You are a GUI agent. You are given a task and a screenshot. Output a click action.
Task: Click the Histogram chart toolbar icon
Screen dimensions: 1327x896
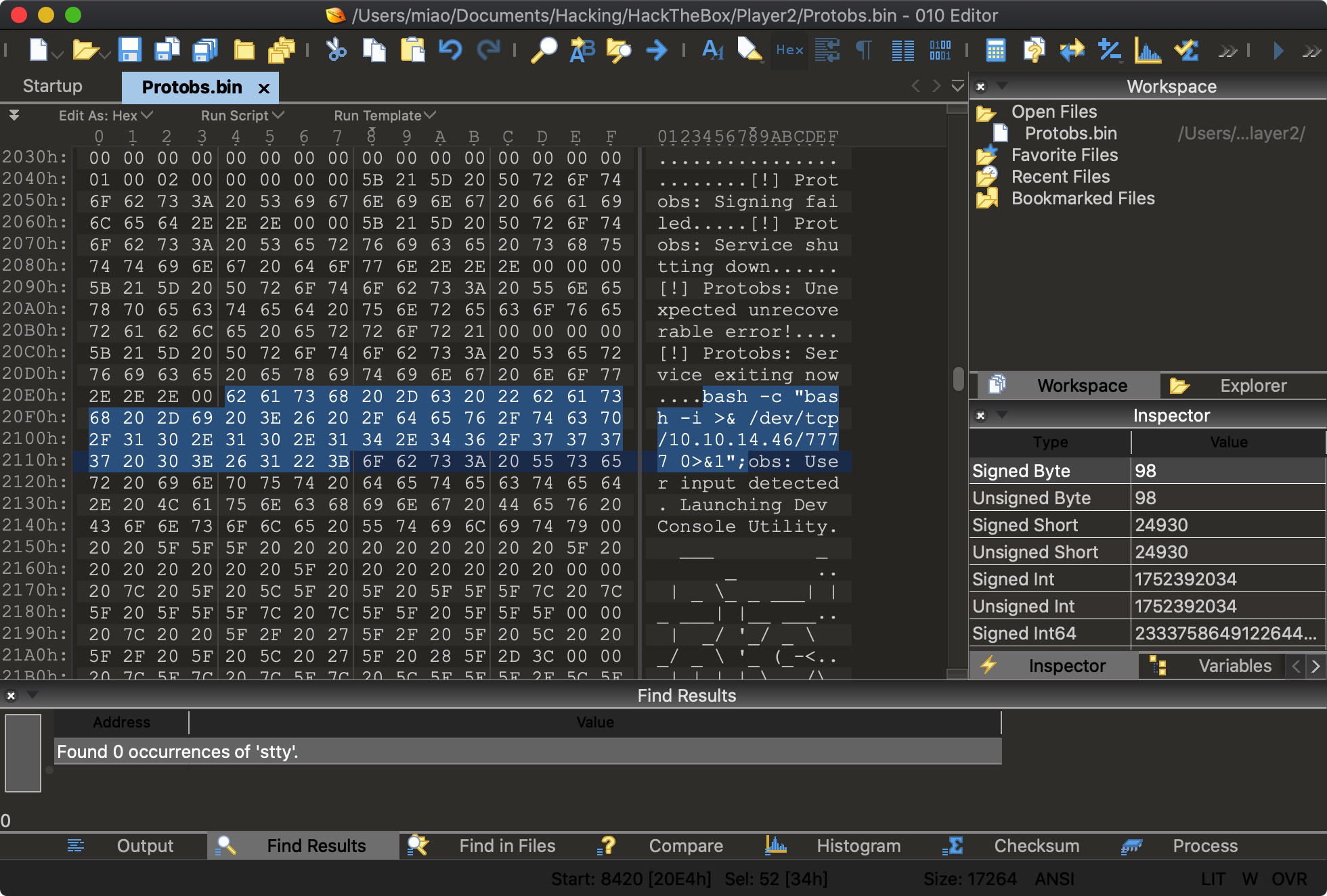(1148, 50)
